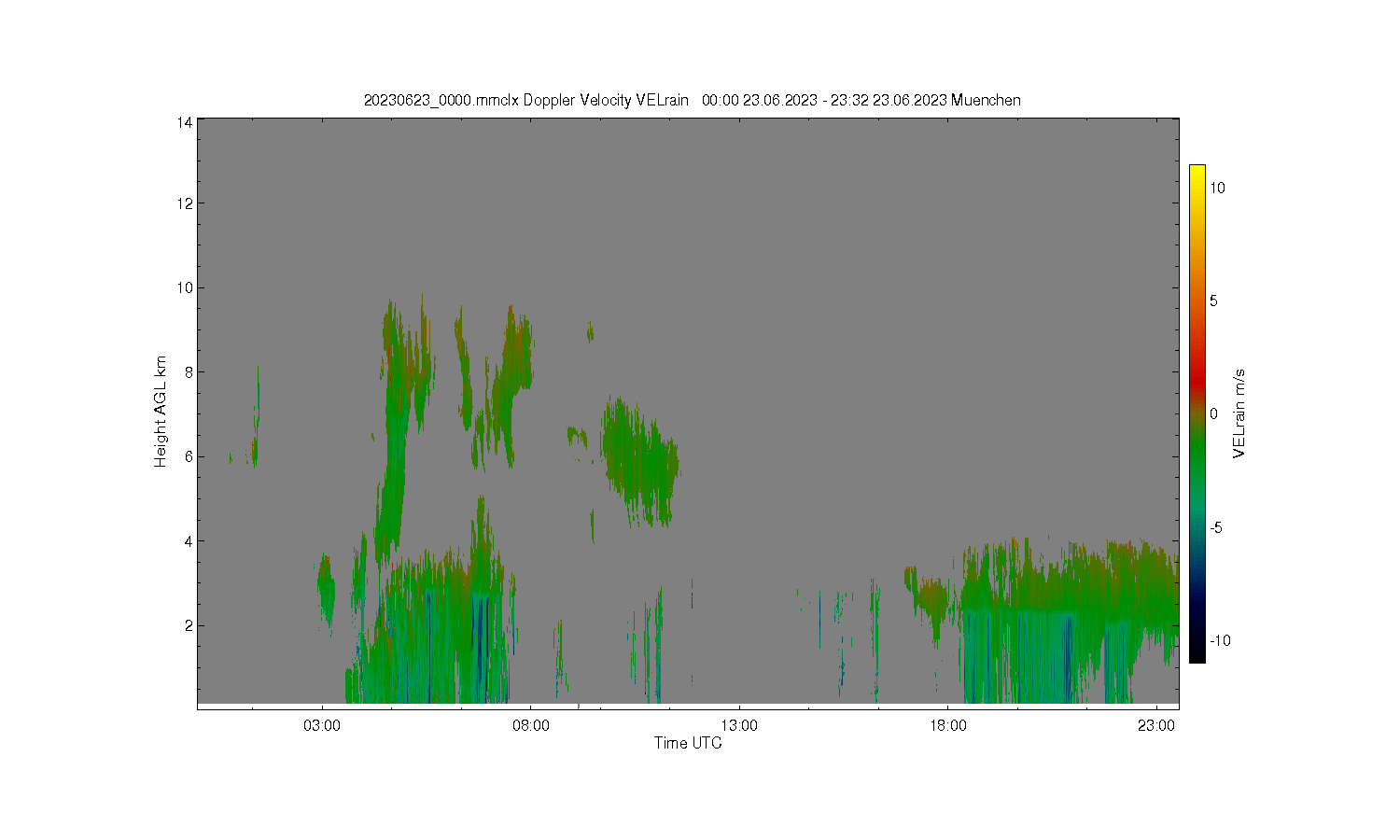This screenshot has width=1400, height=840.
Task: Click the 13:00 time tick label
Action: pyautogui.click(x=740, y=726)
